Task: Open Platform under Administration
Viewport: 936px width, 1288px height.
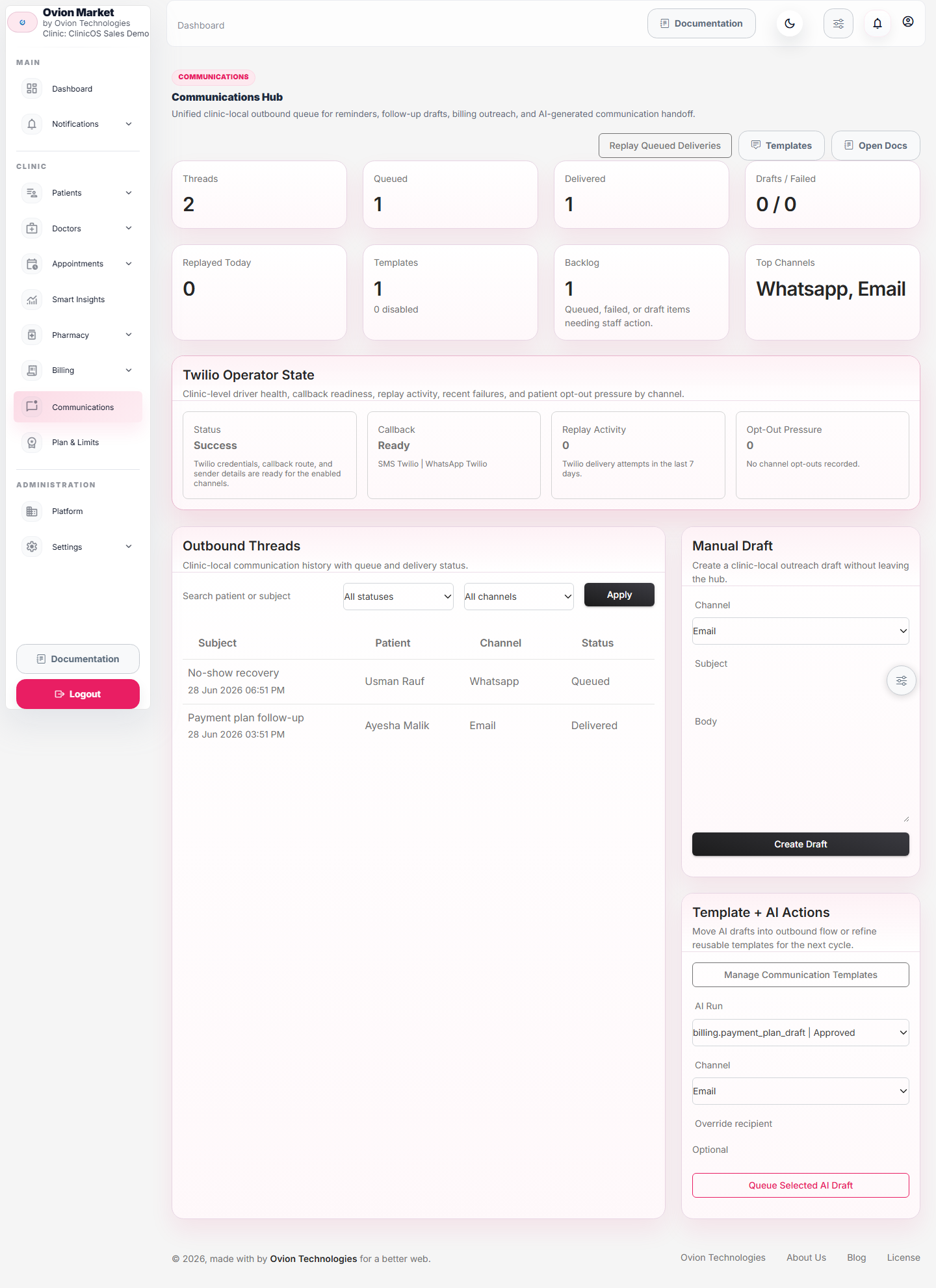Action: 78,511
